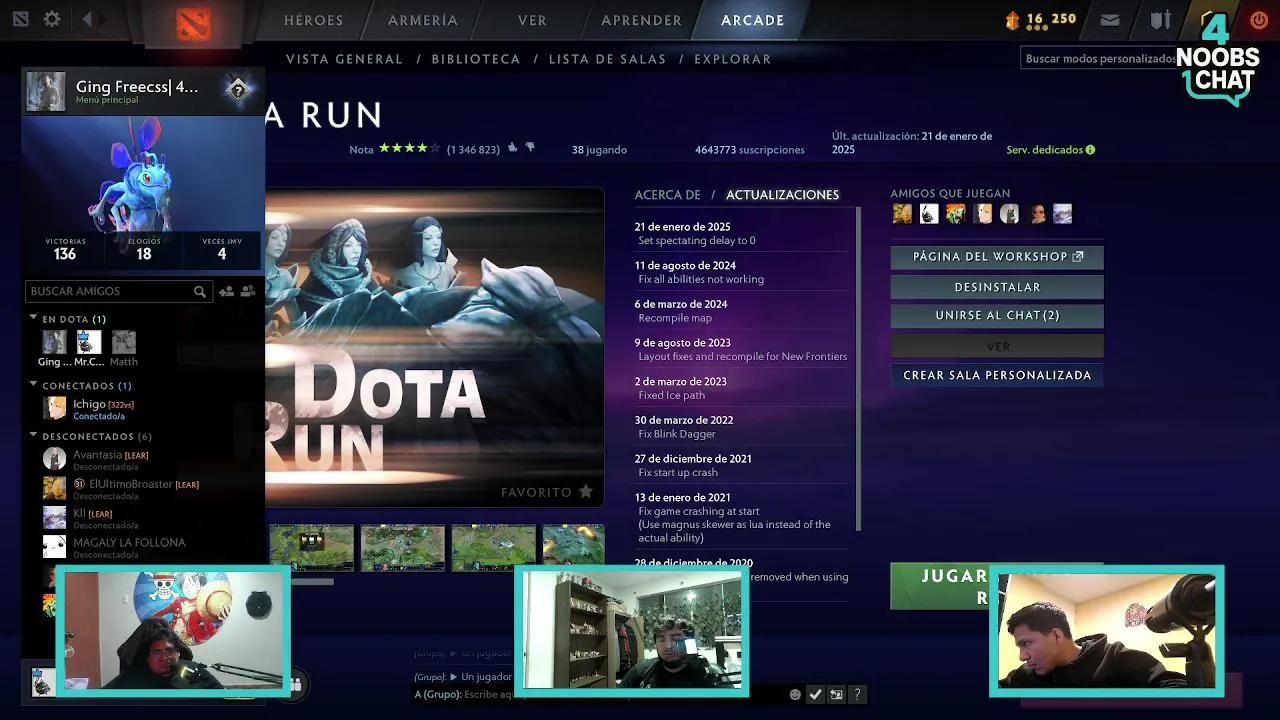This screenshot has width=1280, height=720.
Task: Go to VISTA GENERAL sub-tab
Action: pos(344,59)
